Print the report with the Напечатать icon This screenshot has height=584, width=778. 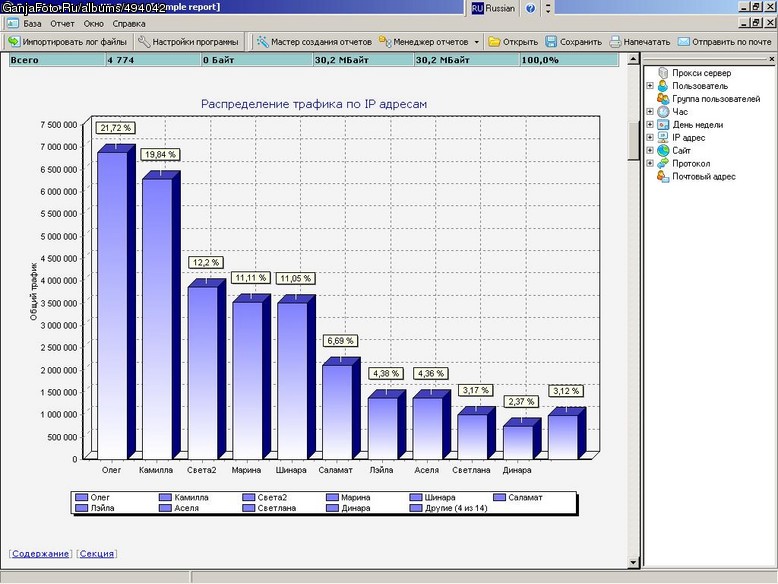pos(615,42)
